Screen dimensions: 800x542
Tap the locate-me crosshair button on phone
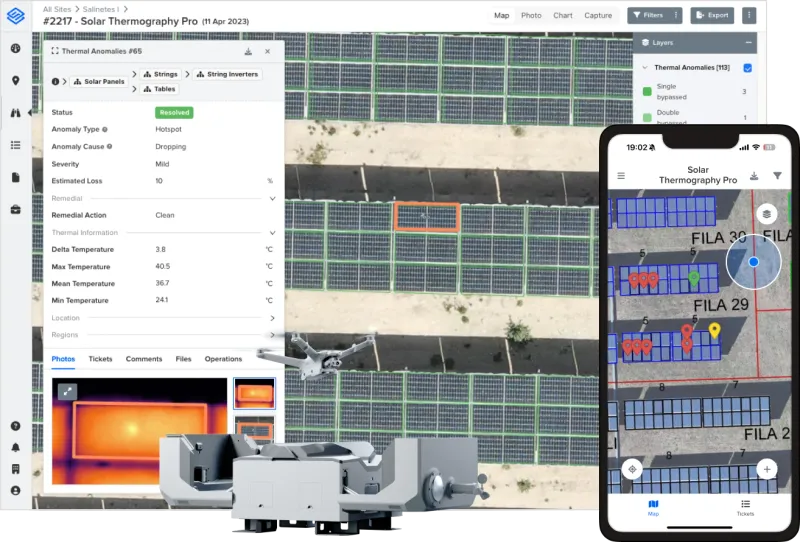click(633, 469)
